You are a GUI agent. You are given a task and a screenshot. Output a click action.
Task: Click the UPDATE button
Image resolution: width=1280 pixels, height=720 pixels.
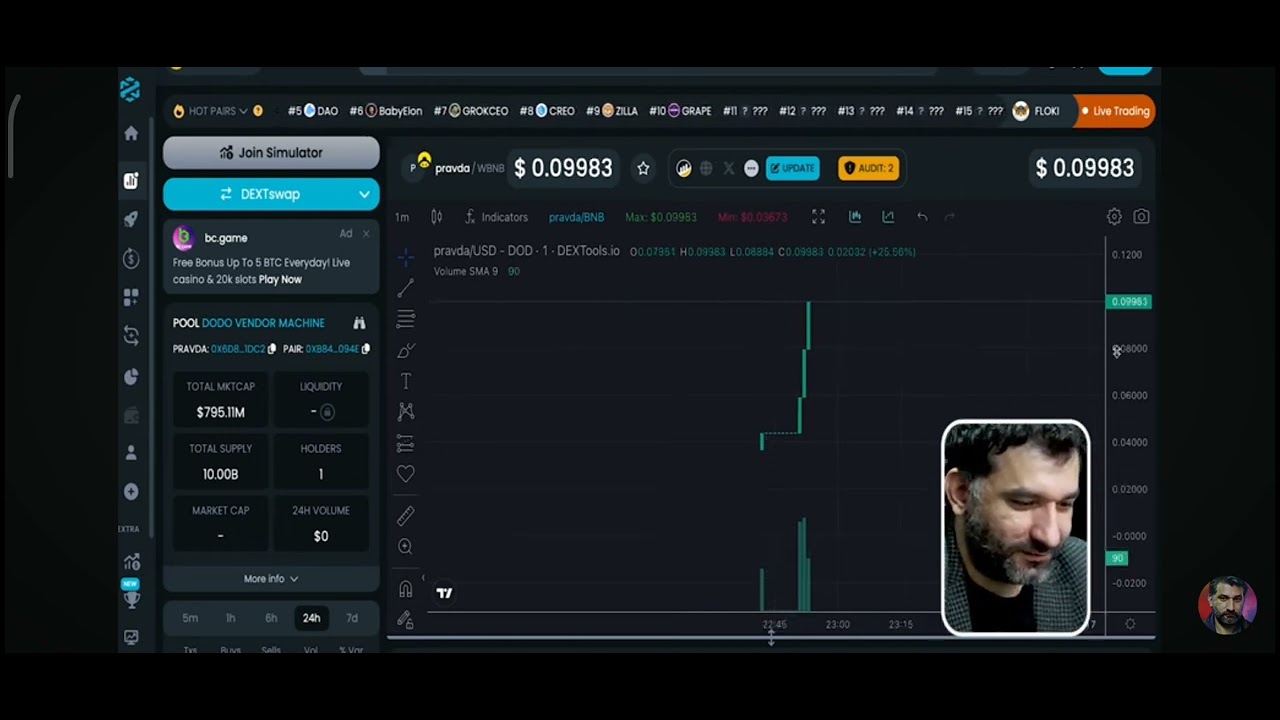click(792, 168)
